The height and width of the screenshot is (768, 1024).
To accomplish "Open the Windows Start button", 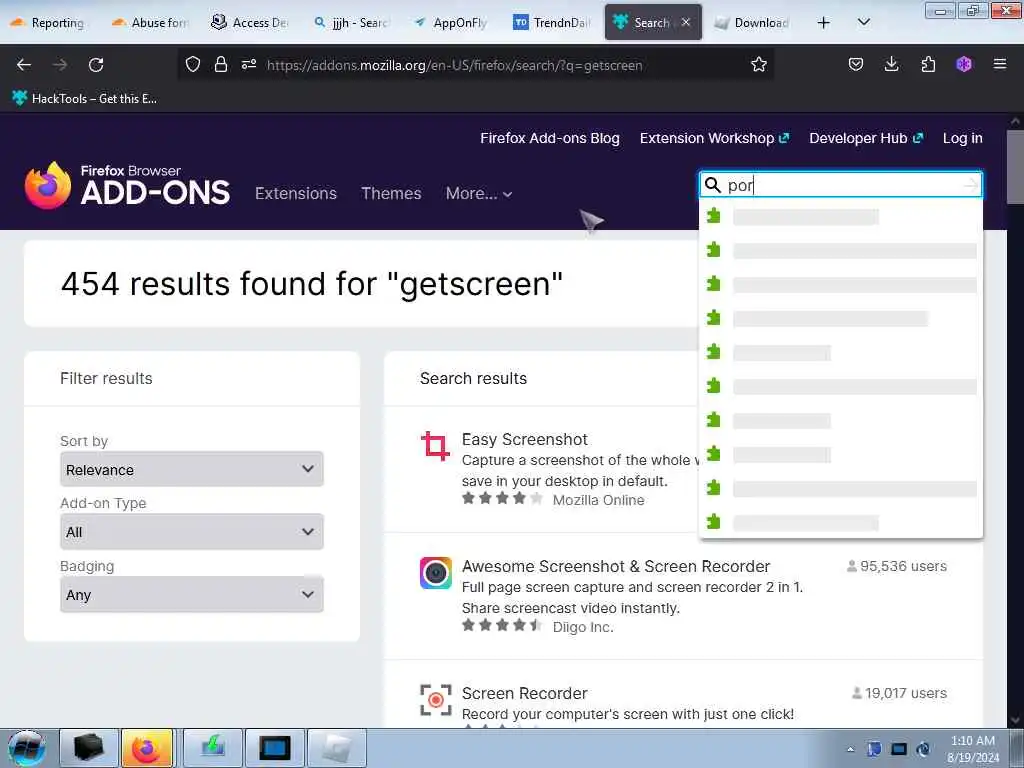I will pyautogui.click(x=26, y=748).
